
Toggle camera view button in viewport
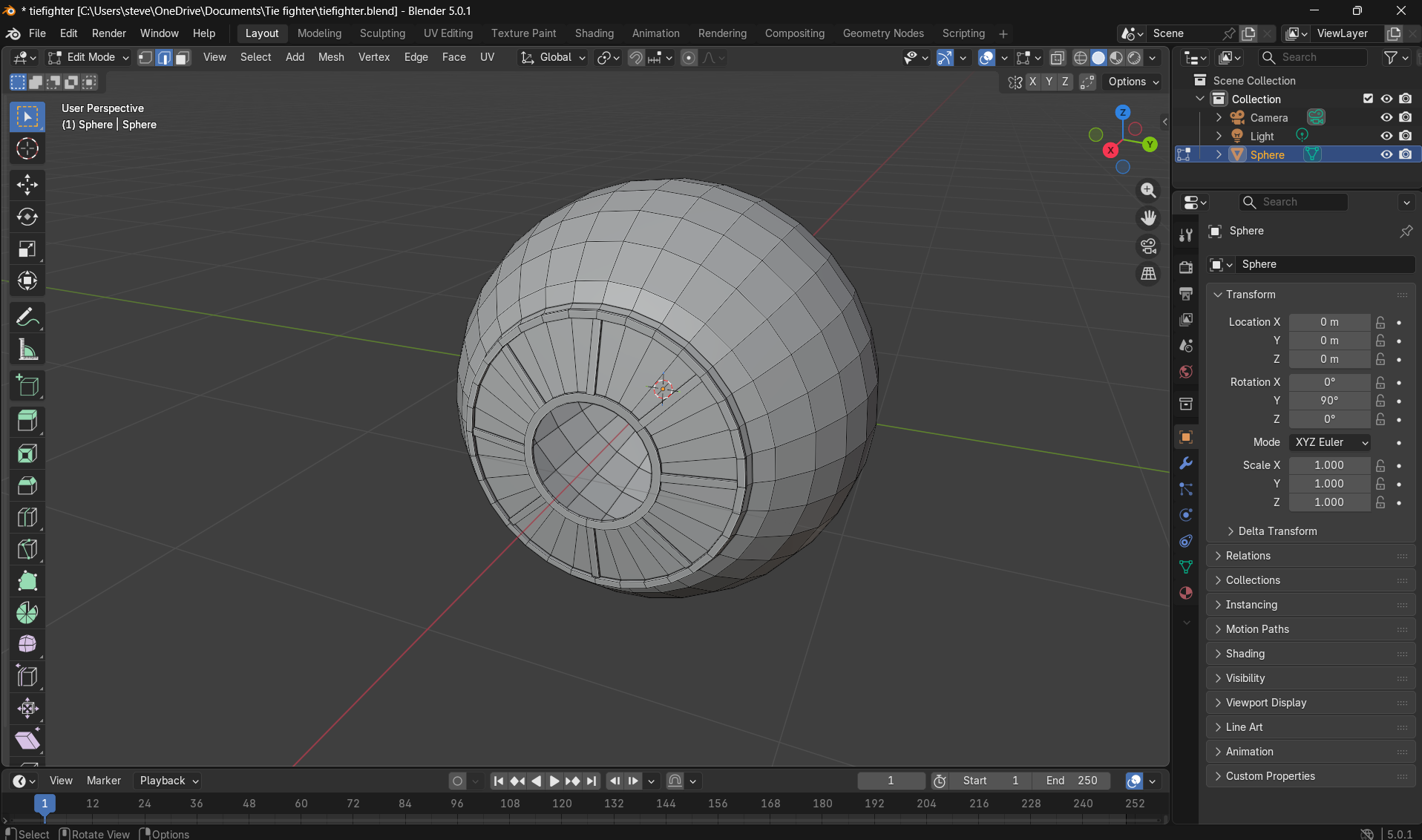(1148, 246)
